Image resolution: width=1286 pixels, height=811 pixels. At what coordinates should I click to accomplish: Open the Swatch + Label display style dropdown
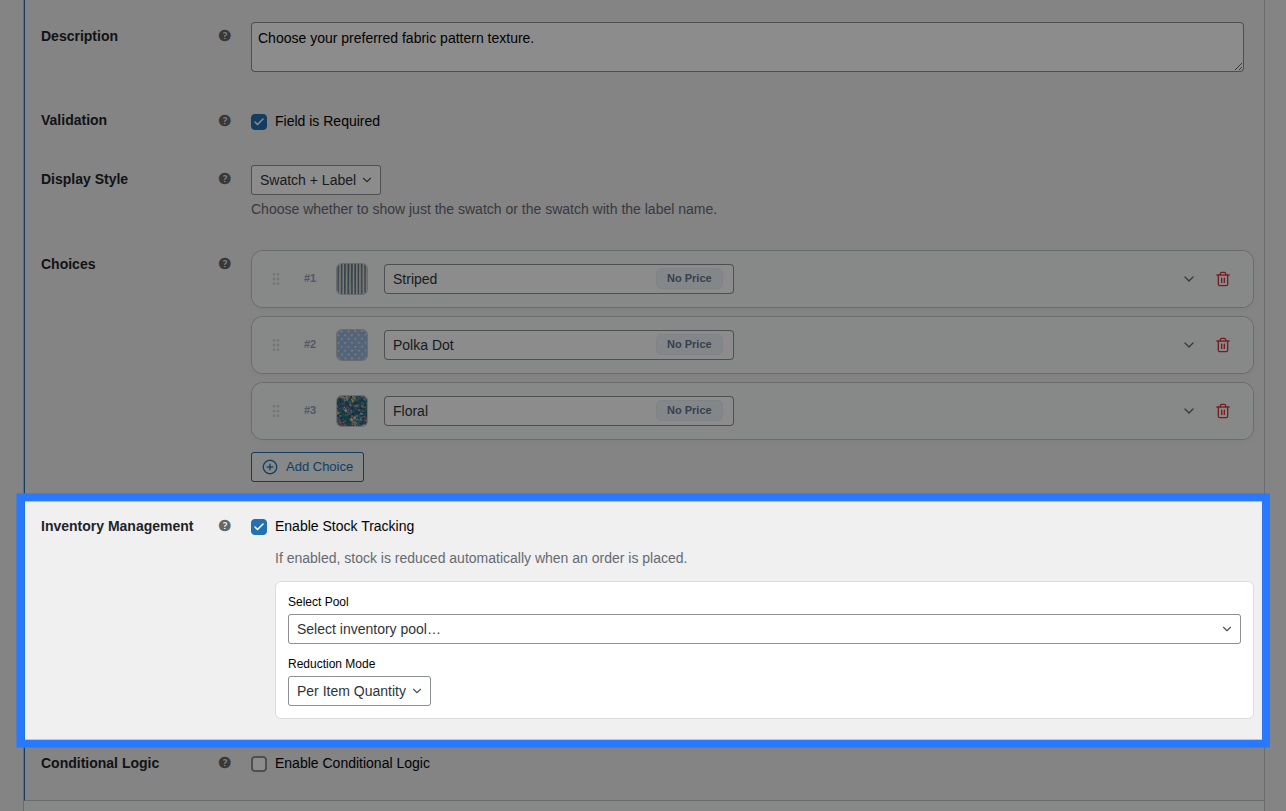[316, 180]
